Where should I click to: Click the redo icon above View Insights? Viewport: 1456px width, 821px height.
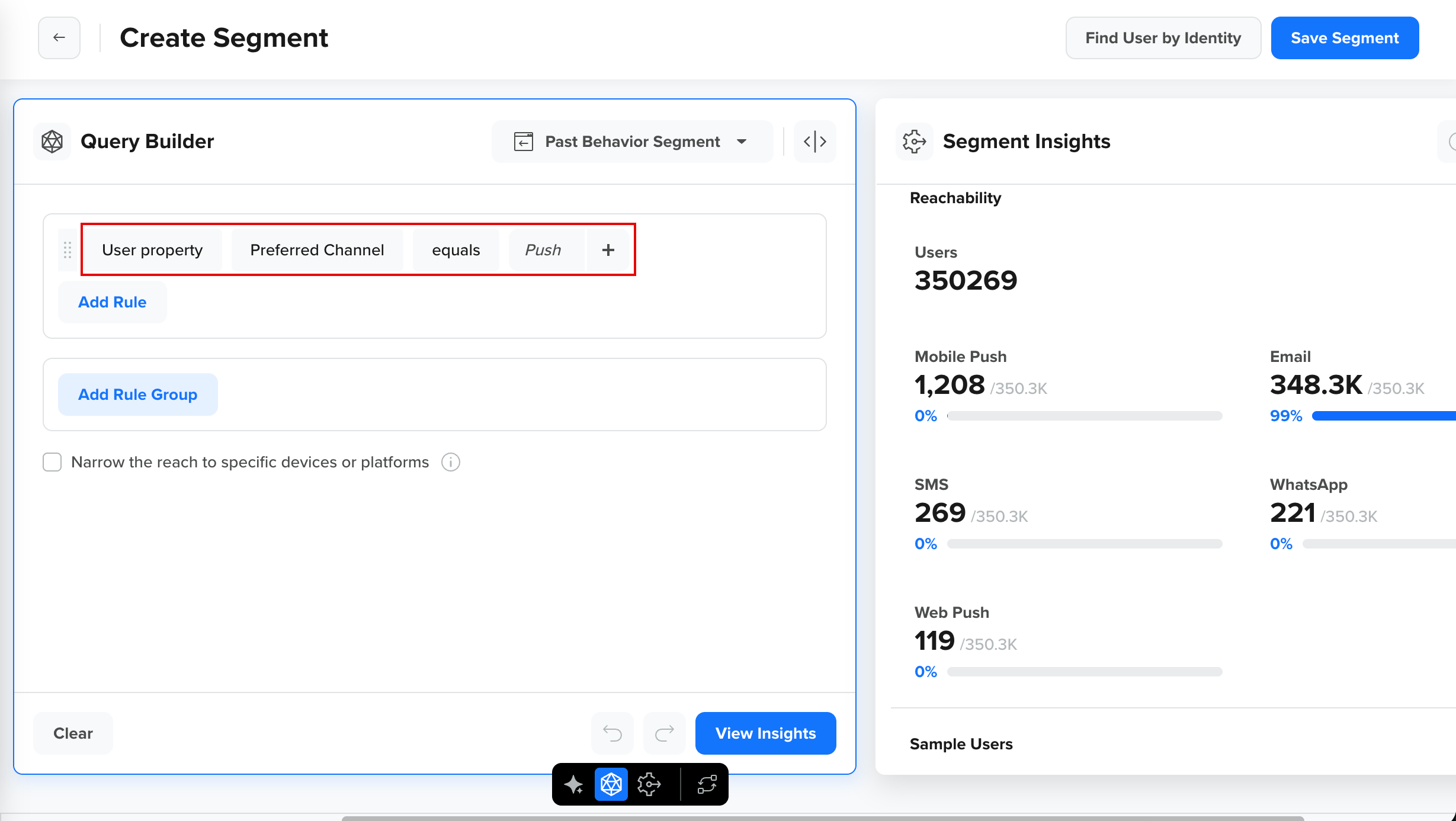tap(664, 733)
